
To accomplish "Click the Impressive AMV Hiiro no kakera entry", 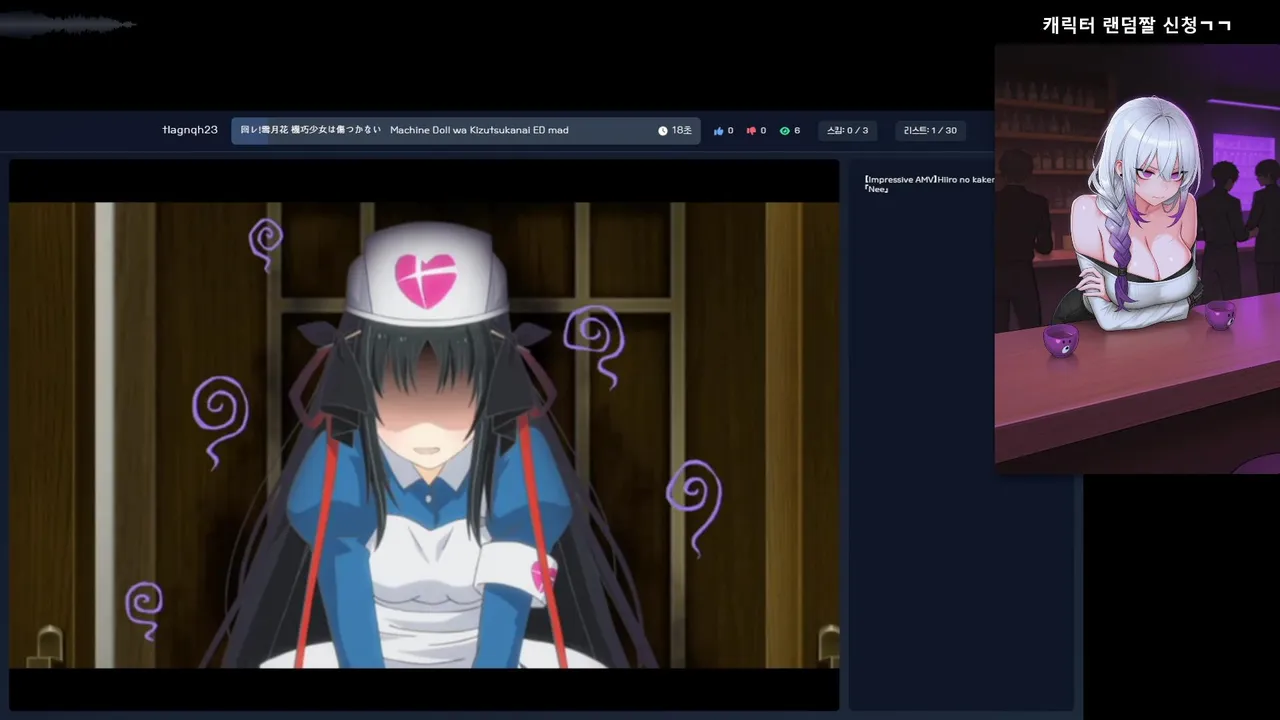I will 929,184.
